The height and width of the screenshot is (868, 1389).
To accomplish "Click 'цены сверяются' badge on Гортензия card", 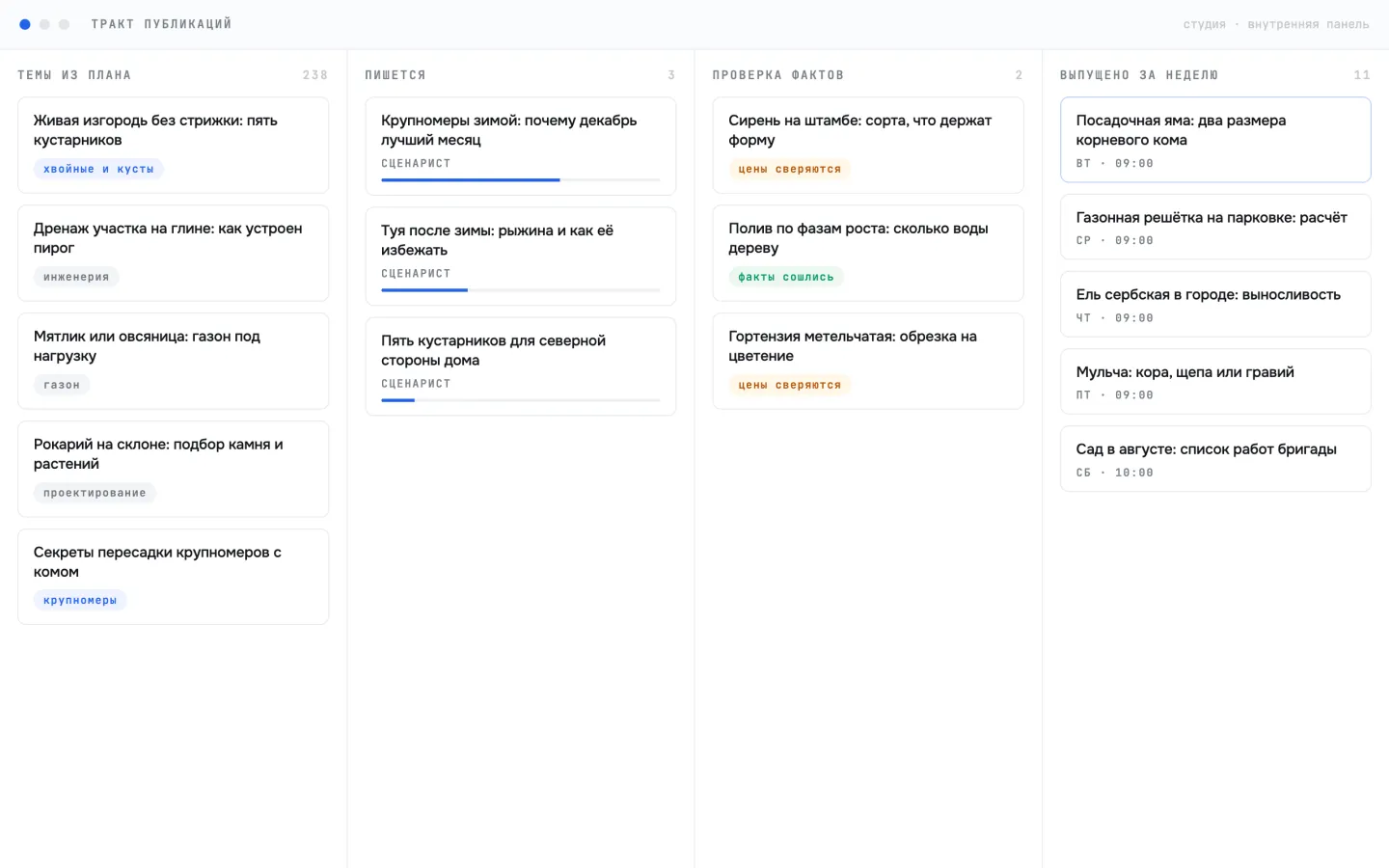I will point(789,385).
